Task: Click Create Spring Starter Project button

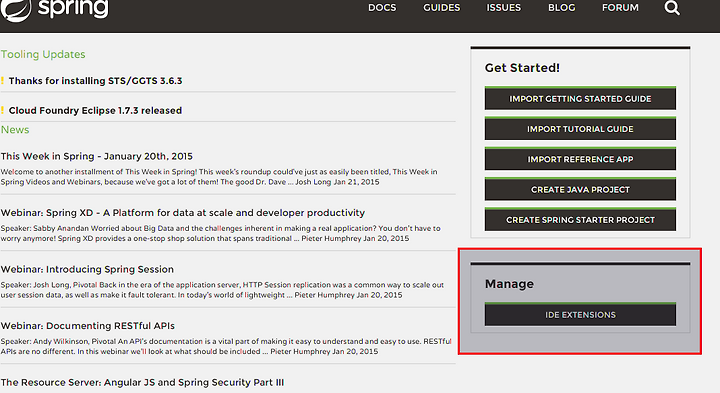Action: (580, 219)
